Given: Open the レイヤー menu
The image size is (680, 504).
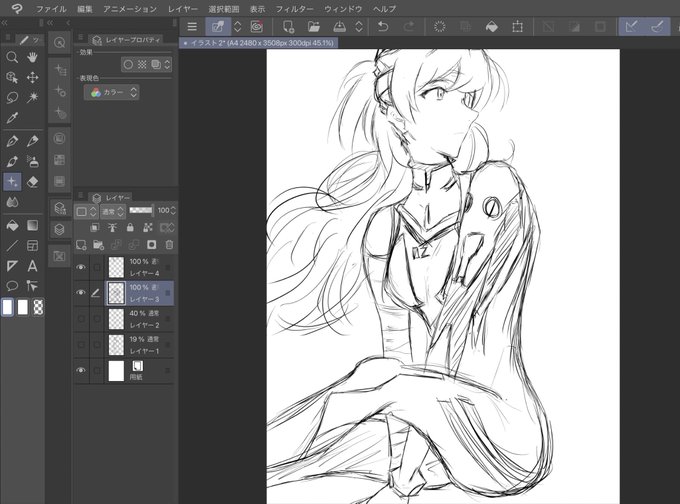Looking at the screenshot, I should click(183, 9).
